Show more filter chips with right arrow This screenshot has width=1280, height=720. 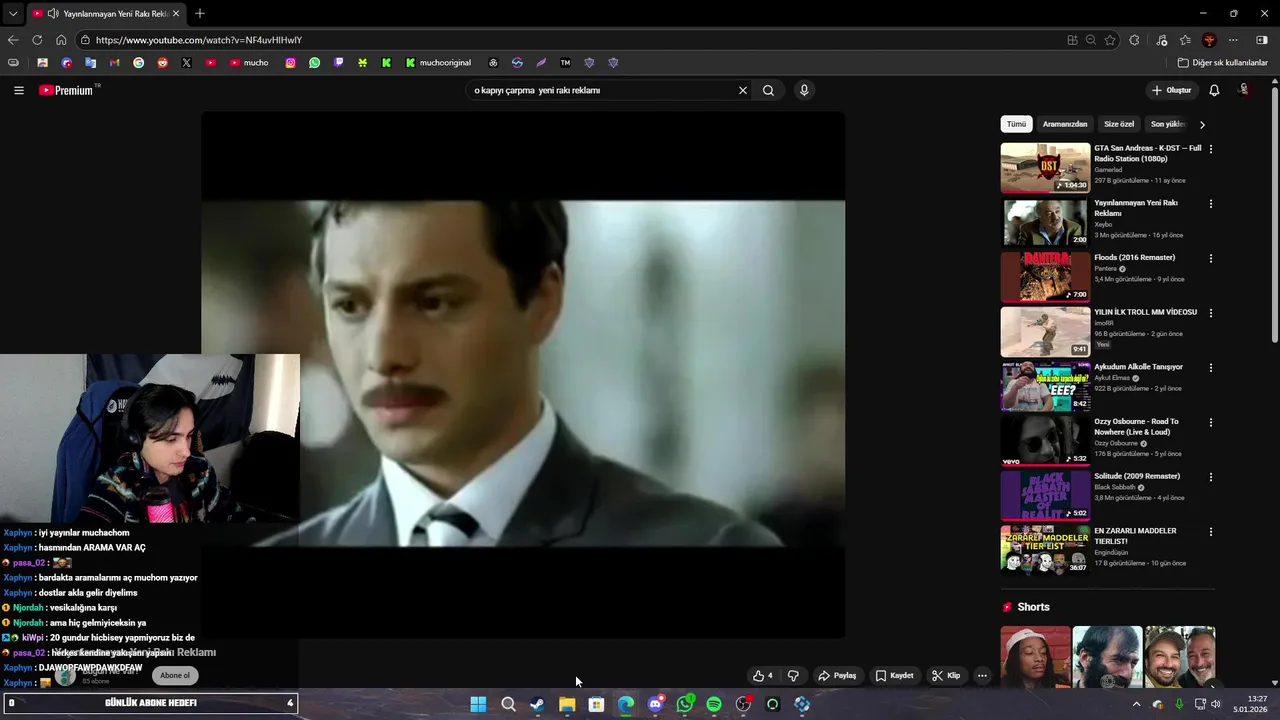click(x=1202, y=124)
